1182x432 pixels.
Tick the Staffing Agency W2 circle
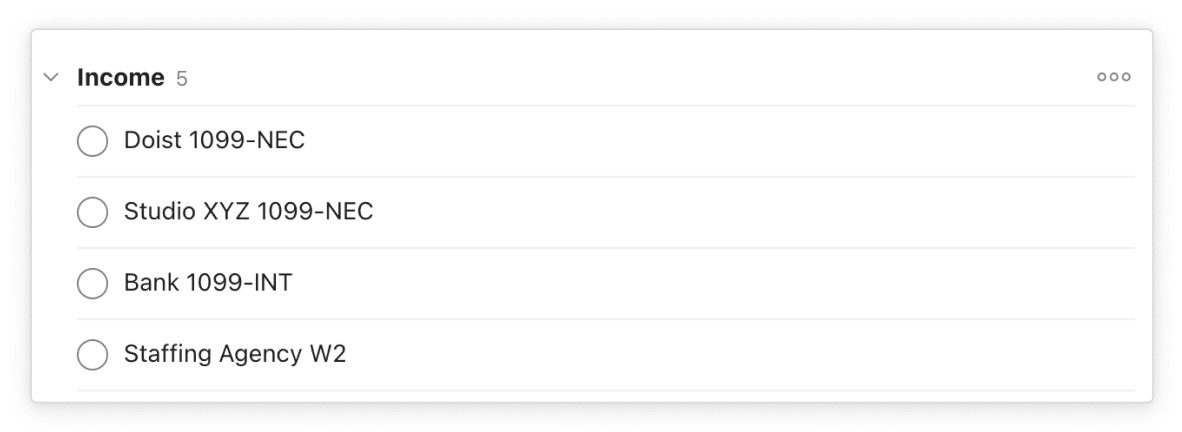[92, 354]
